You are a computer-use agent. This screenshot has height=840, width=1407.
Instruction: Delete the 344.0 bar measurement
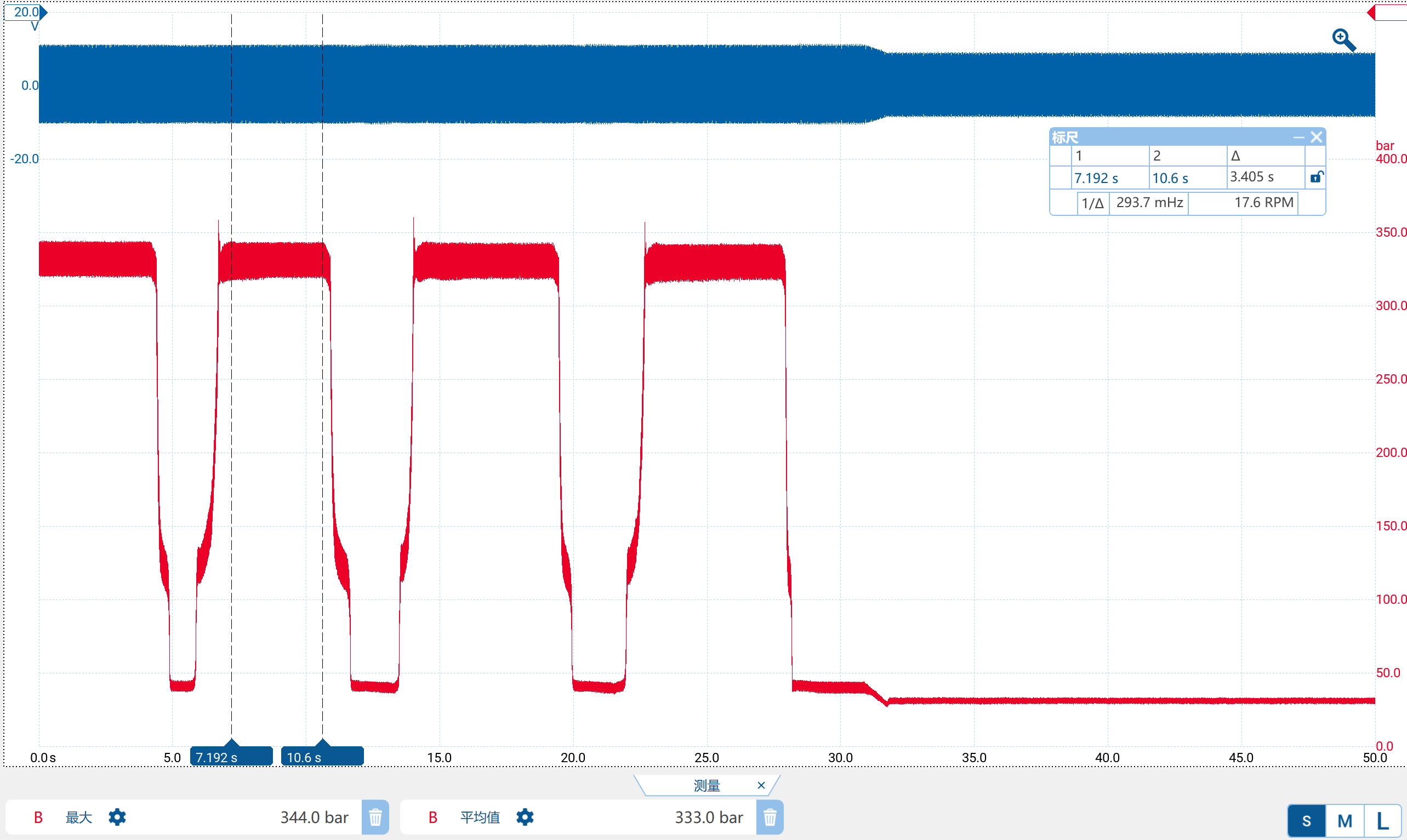(x=375, y=818)
